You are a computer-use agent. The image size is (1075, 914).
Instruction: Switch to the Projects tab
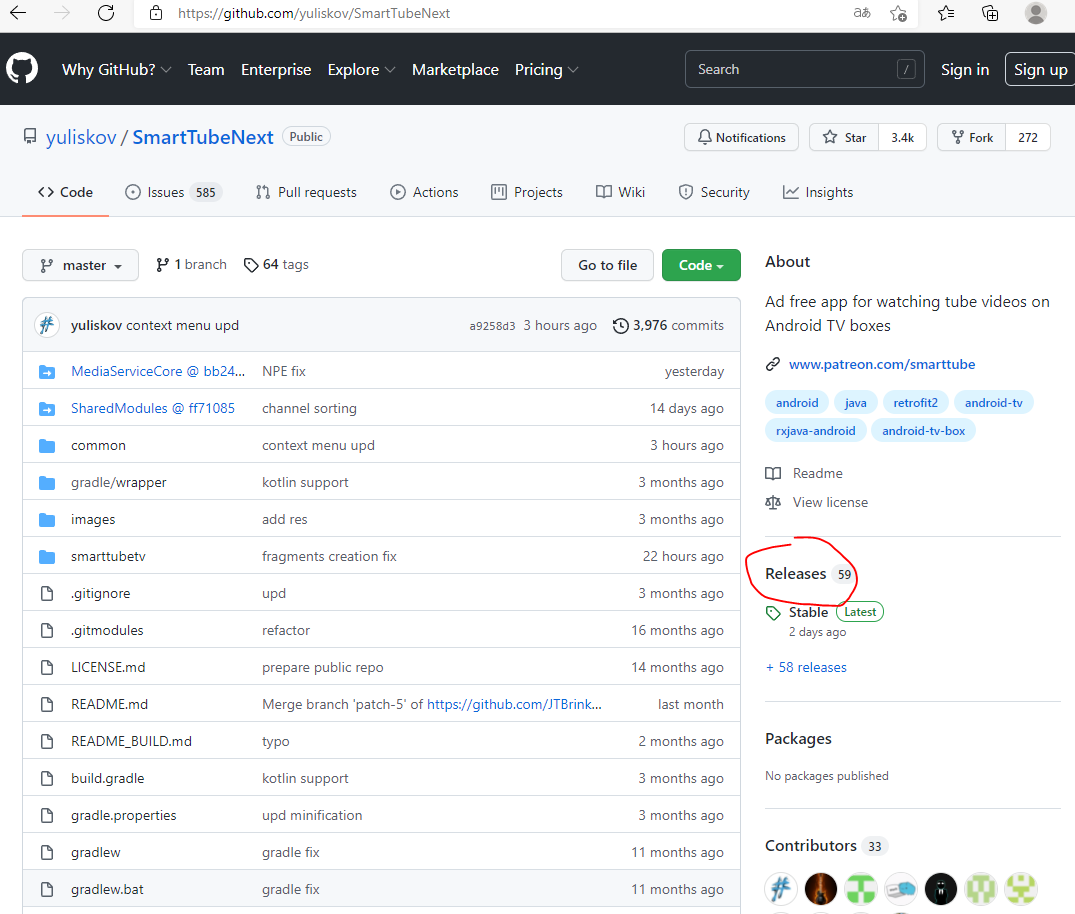pos(527,192)
